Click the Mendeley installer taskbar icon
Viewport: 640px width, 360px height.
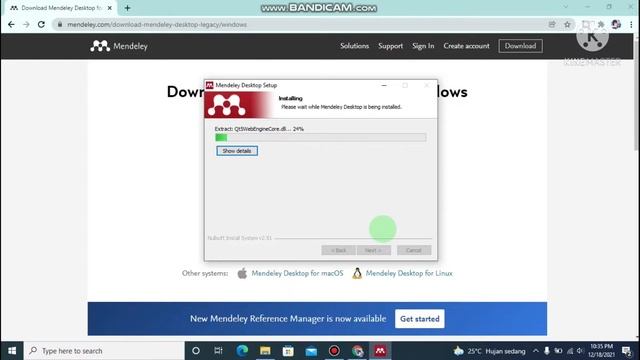click(380, 351)
